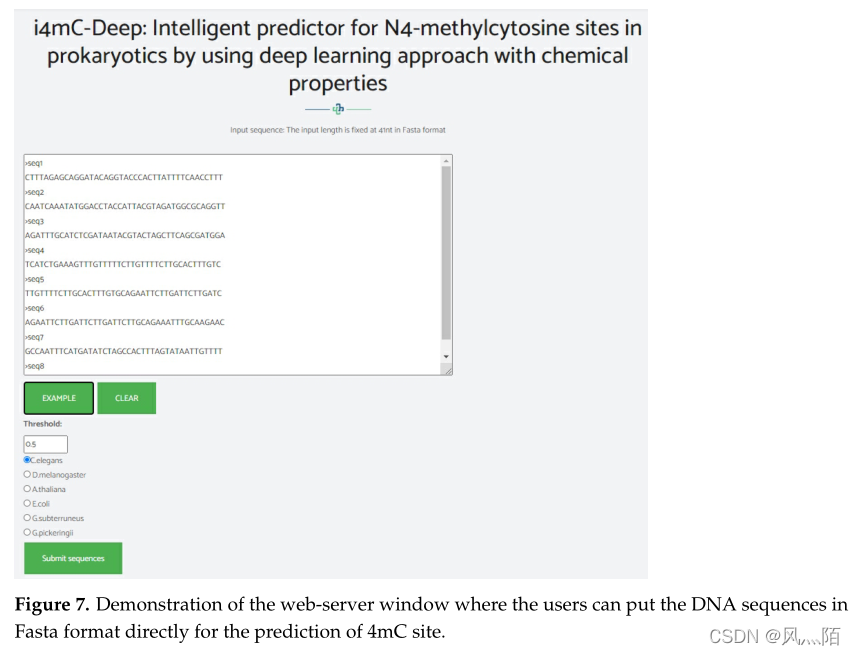The image size is (856, 655).
Task: Choose the G.pickeringii radio button
Action: click(x=27, y=532)
